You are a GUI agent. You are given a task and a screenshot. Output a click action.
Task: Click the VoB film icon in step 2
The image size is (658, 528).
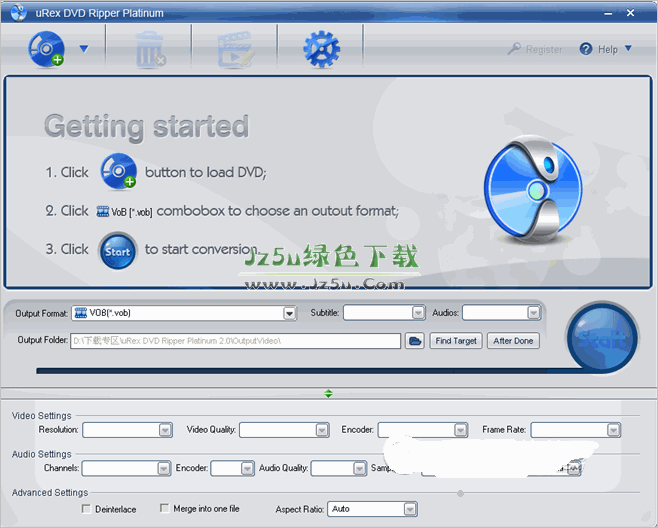(x=102, y=211)
